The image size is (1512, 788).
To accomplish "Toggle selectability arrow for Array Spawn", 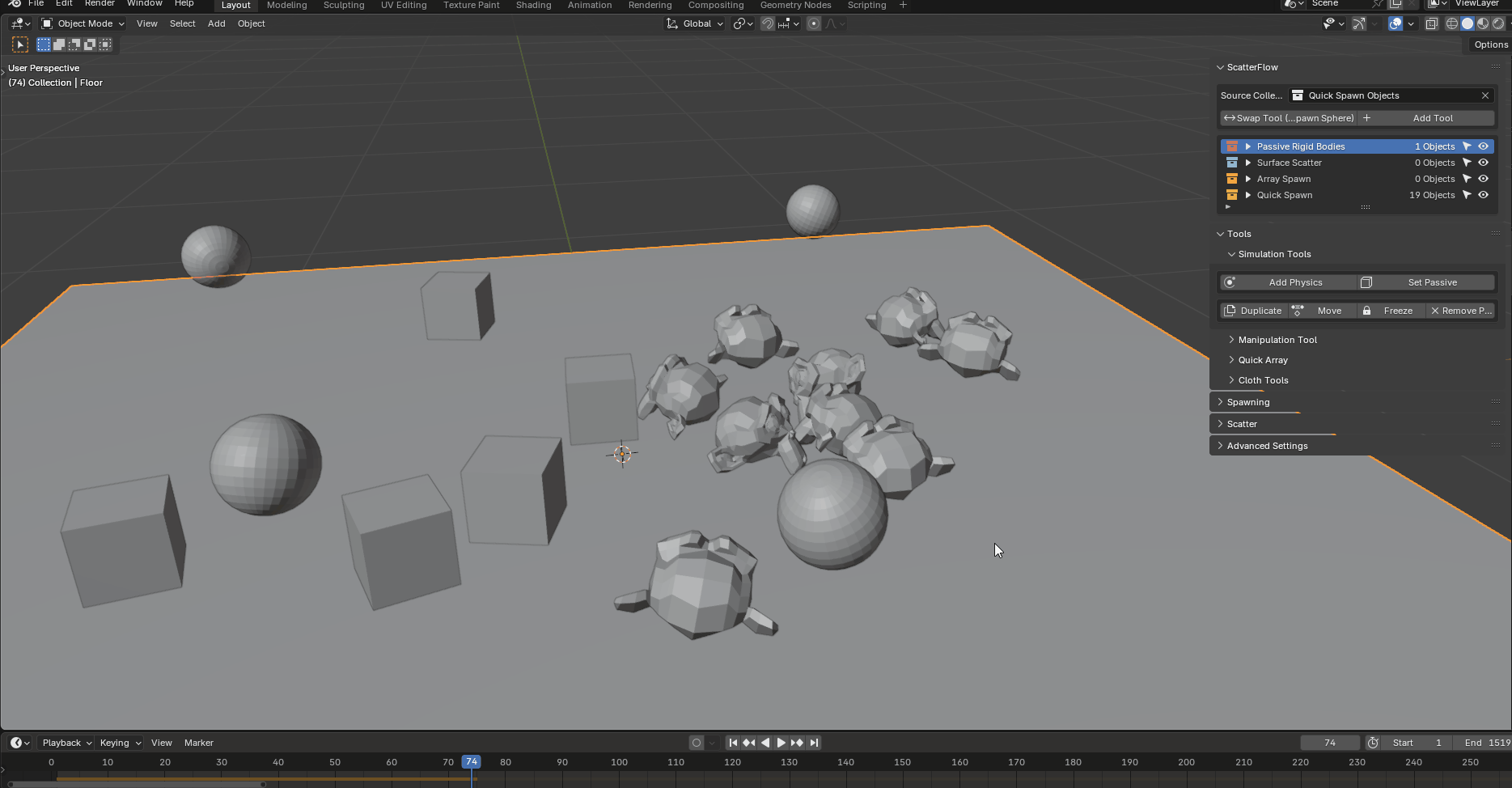I will [1466, 179].
